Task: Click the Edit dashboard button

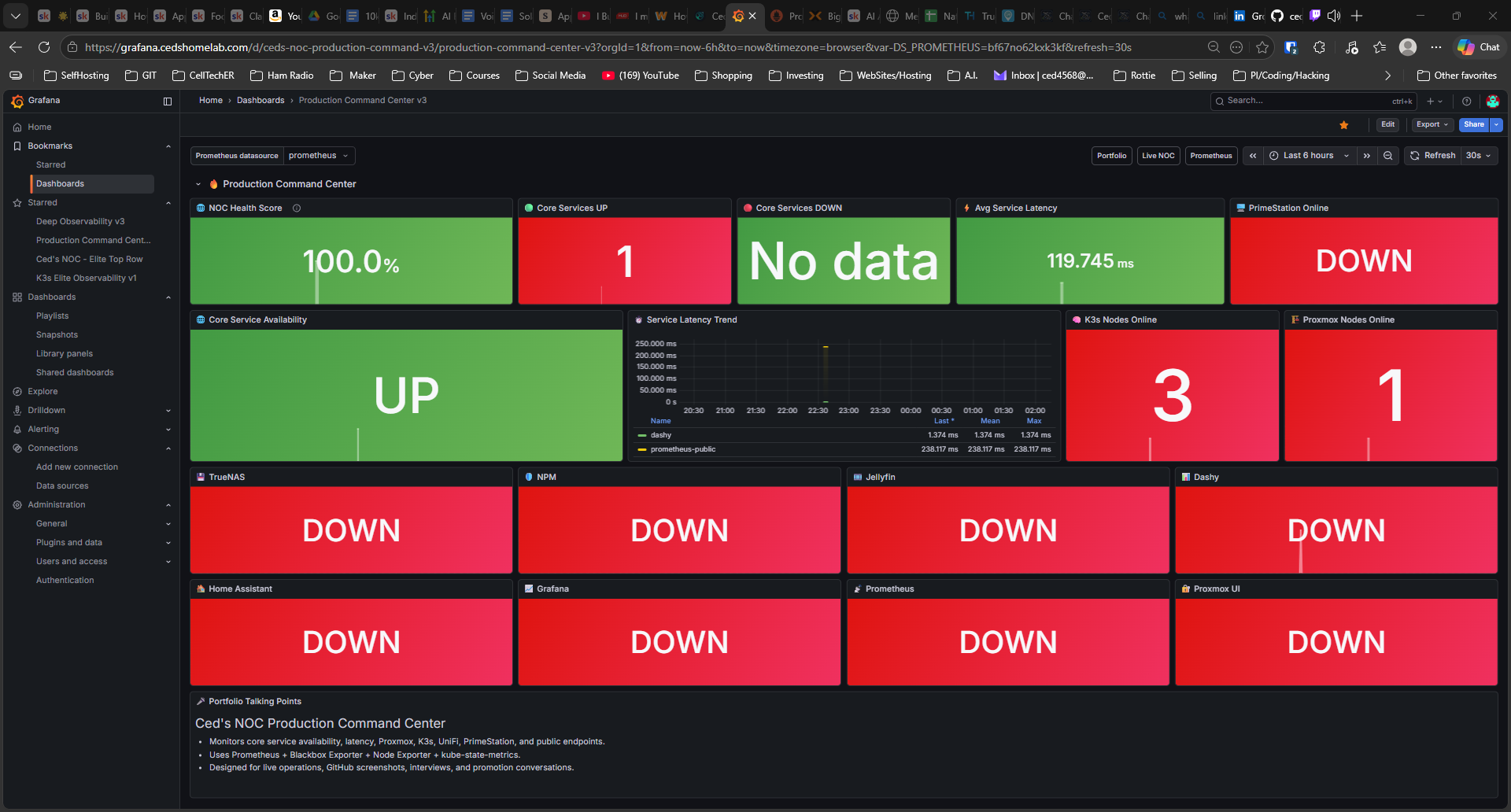Action: pyautogui.click(x=1388, y=124)
